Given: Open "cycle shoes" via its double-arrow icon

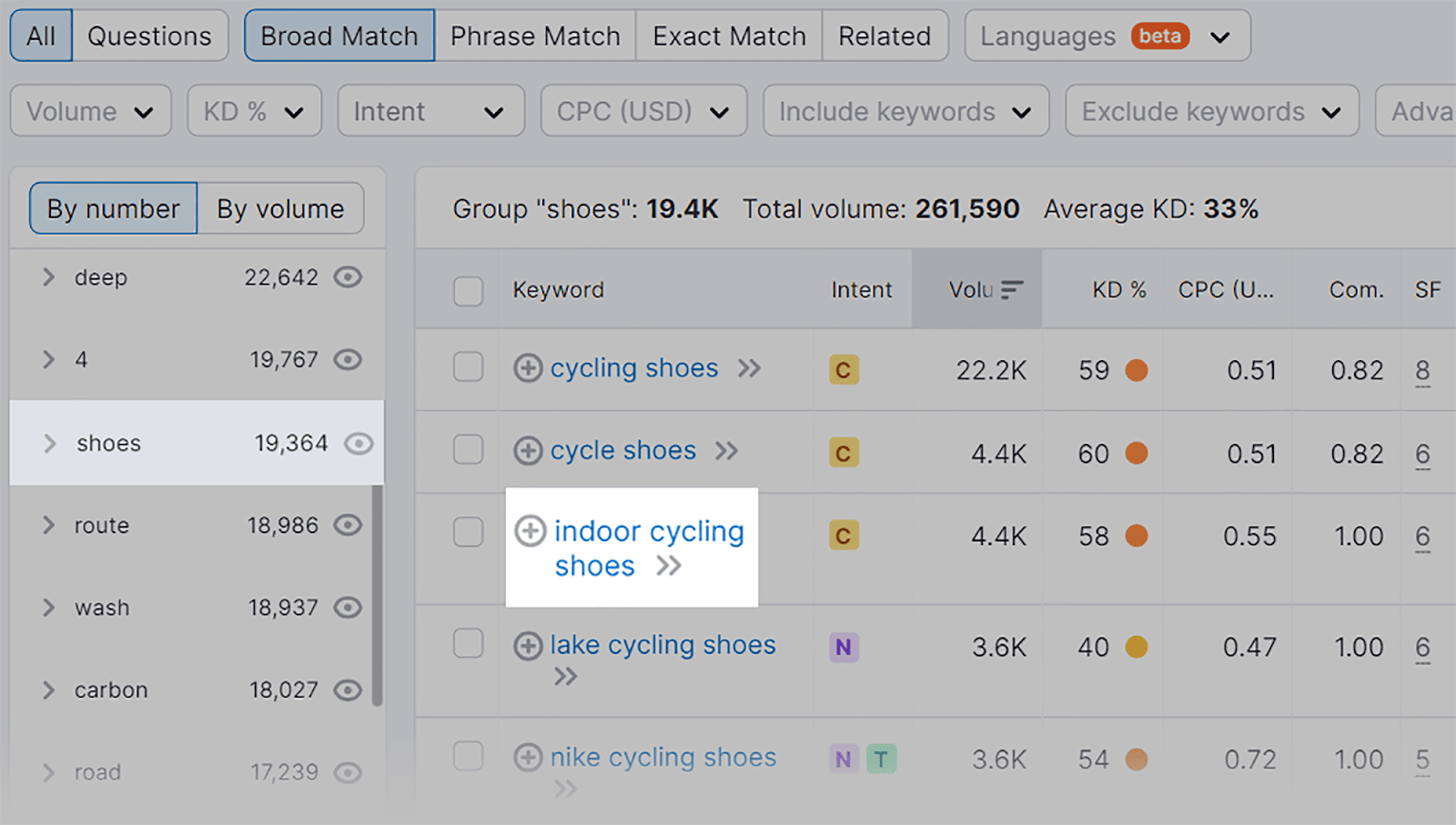Looking at the screenshot, I should (x=727, y=450).
